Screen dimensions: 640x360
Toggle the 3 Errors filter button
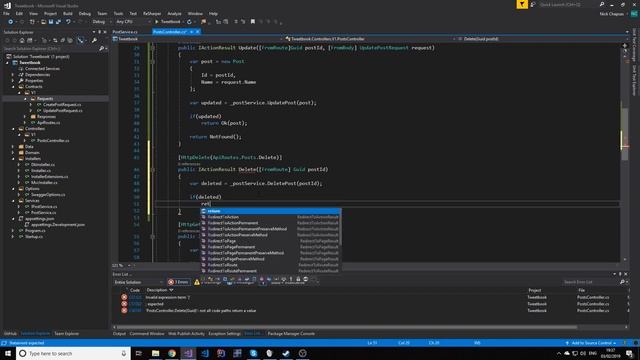178,282
